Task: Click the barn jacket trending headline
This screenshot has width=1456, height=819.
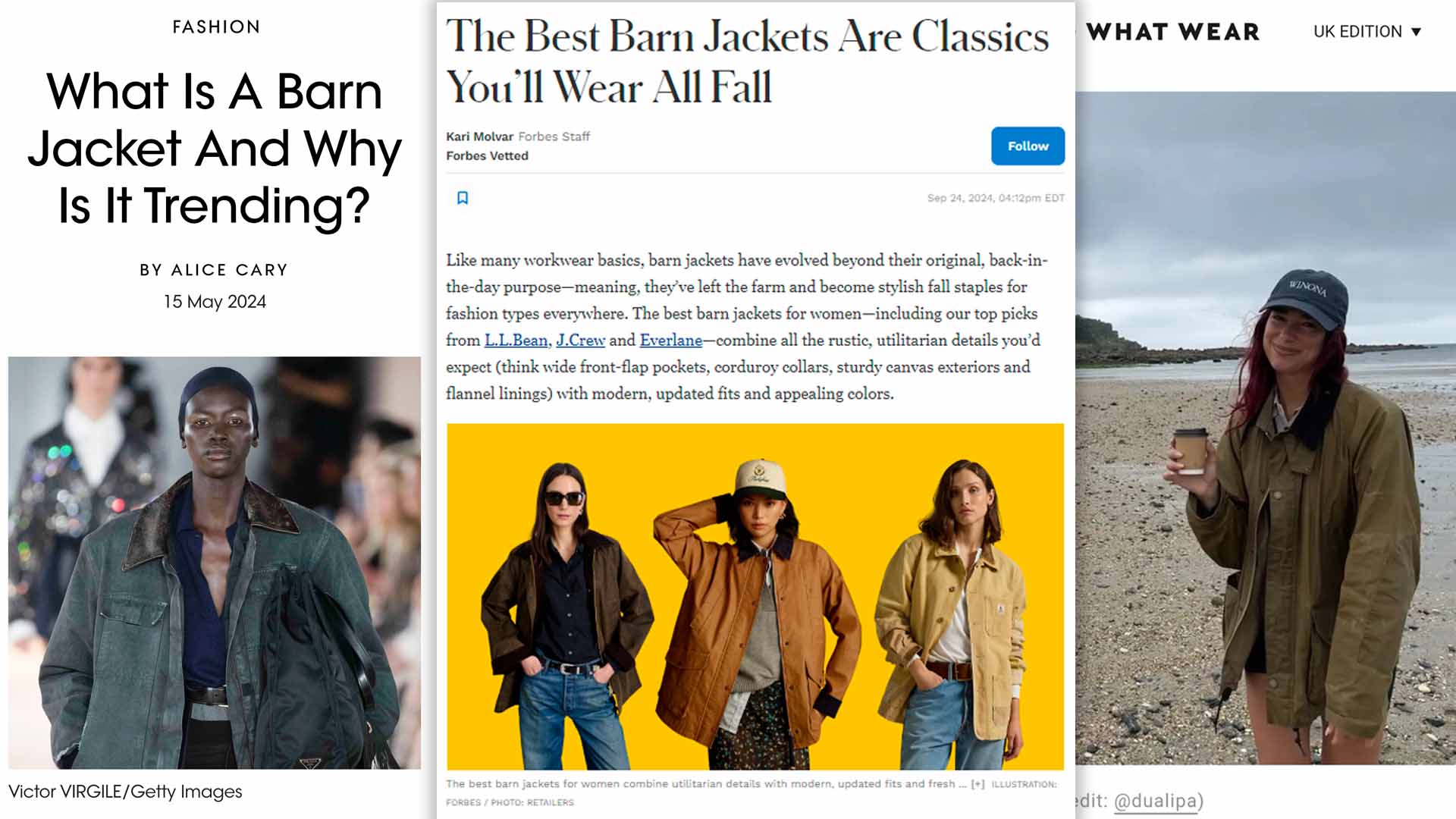Action: (x=215, y=148)
